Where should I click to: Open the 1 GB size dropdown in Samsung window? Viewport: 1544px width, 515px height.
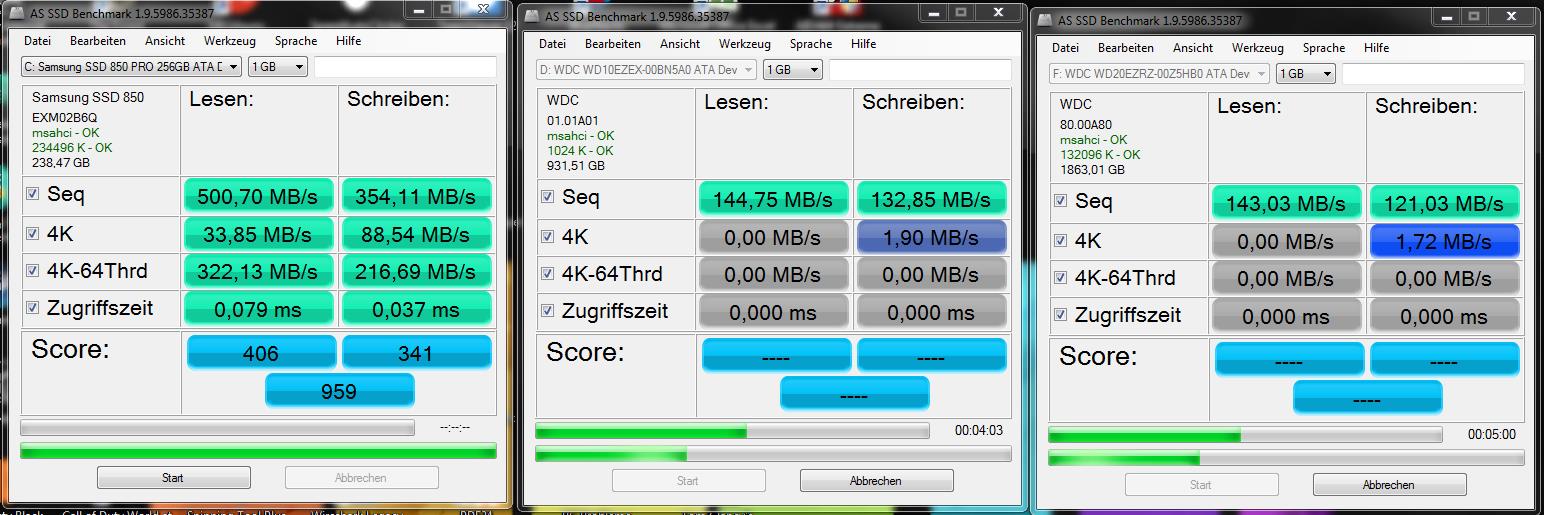click(x=277, y=67)
